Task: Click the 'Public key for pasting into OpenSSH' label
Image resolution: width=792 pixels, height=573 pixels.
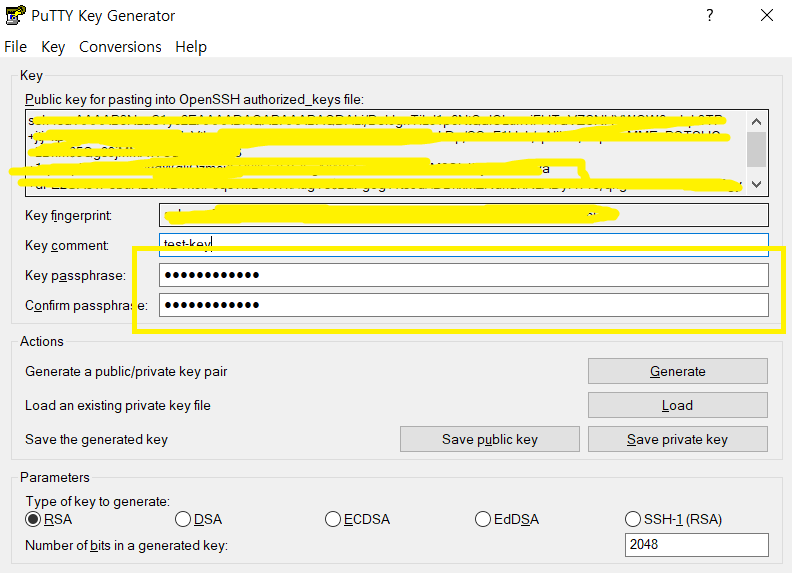Action: click(x=194, y=100)
